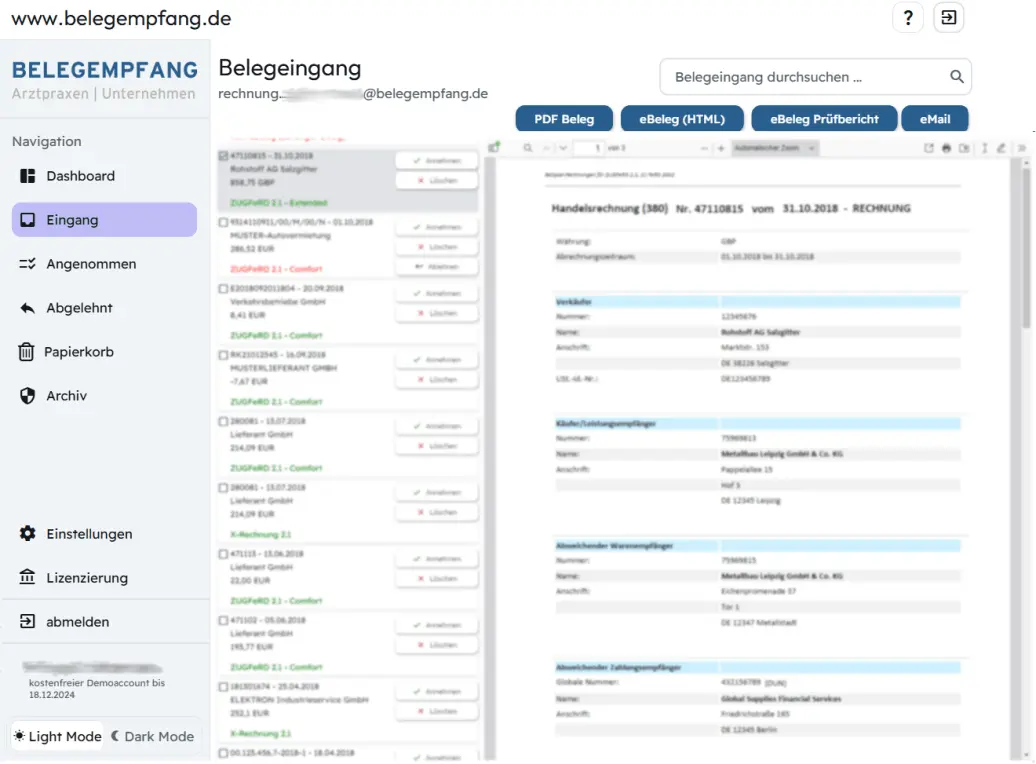Click the Dashboard grid icon
This screenshot has width=1036, height=764.
tap(27, 176)
